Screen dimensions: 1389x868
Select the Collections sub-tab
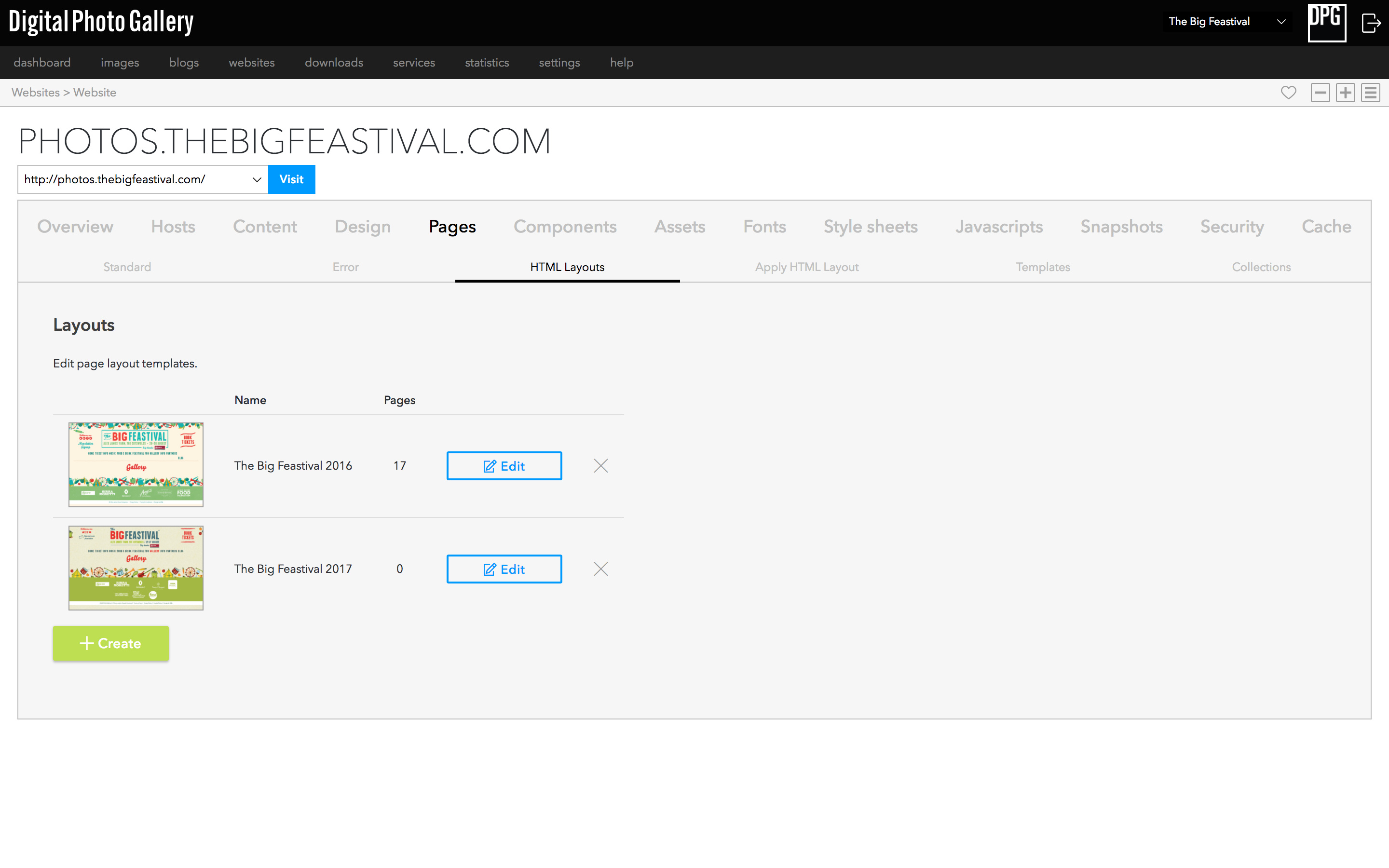pyautogui.click(x=1261, y=267)
